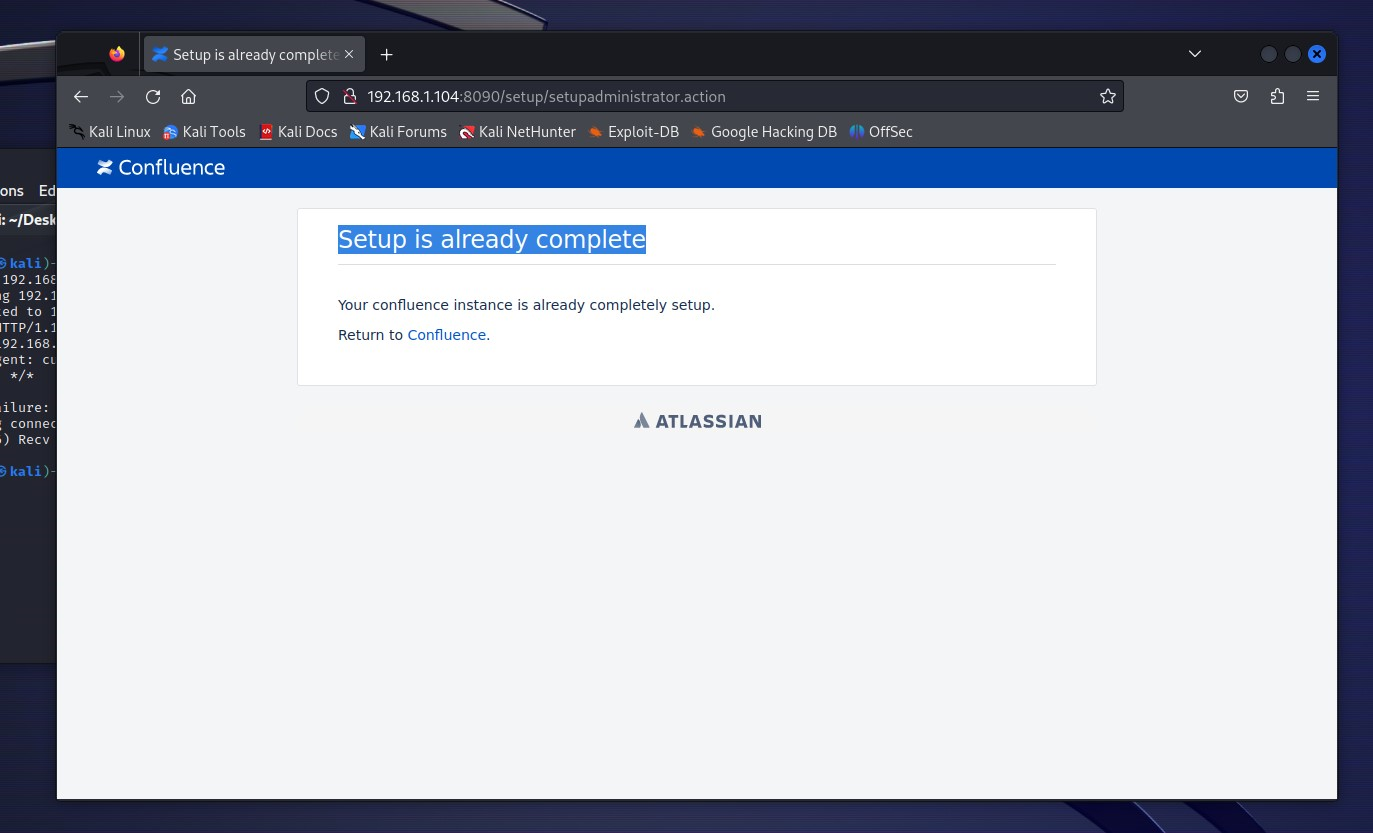
Task: Select the 'Setup is already complete' tab
Action: (254, 54)
